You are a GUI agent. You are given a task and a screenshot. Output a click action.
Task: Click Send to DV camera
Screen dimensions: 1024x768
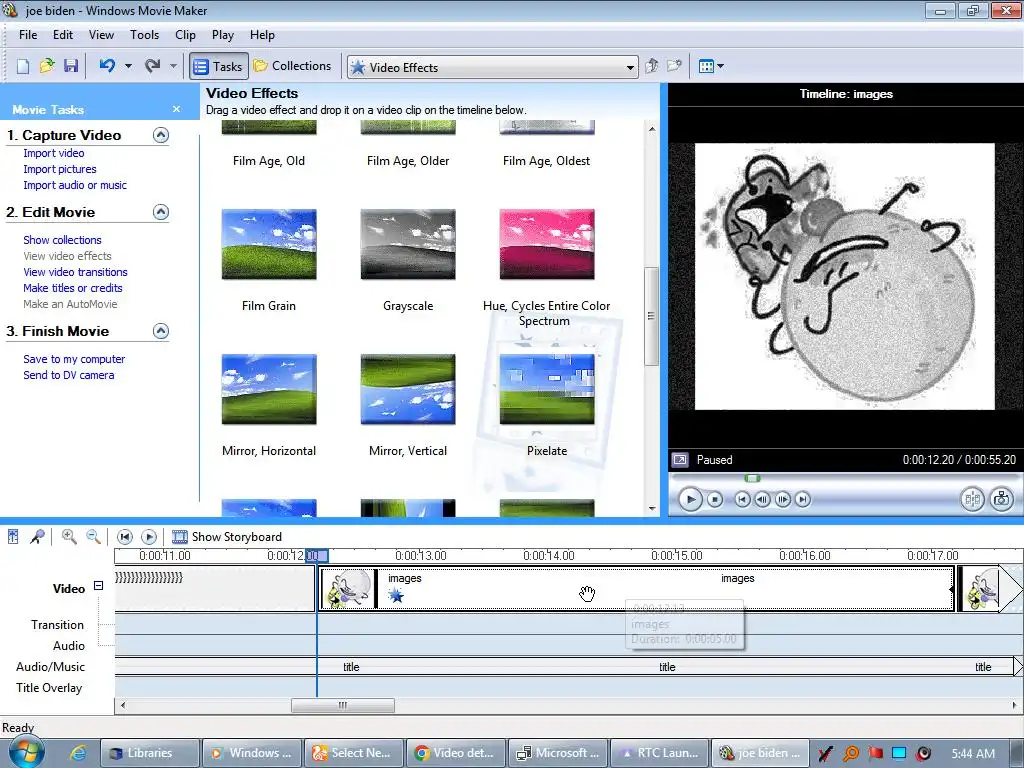[x=69, y=375]
